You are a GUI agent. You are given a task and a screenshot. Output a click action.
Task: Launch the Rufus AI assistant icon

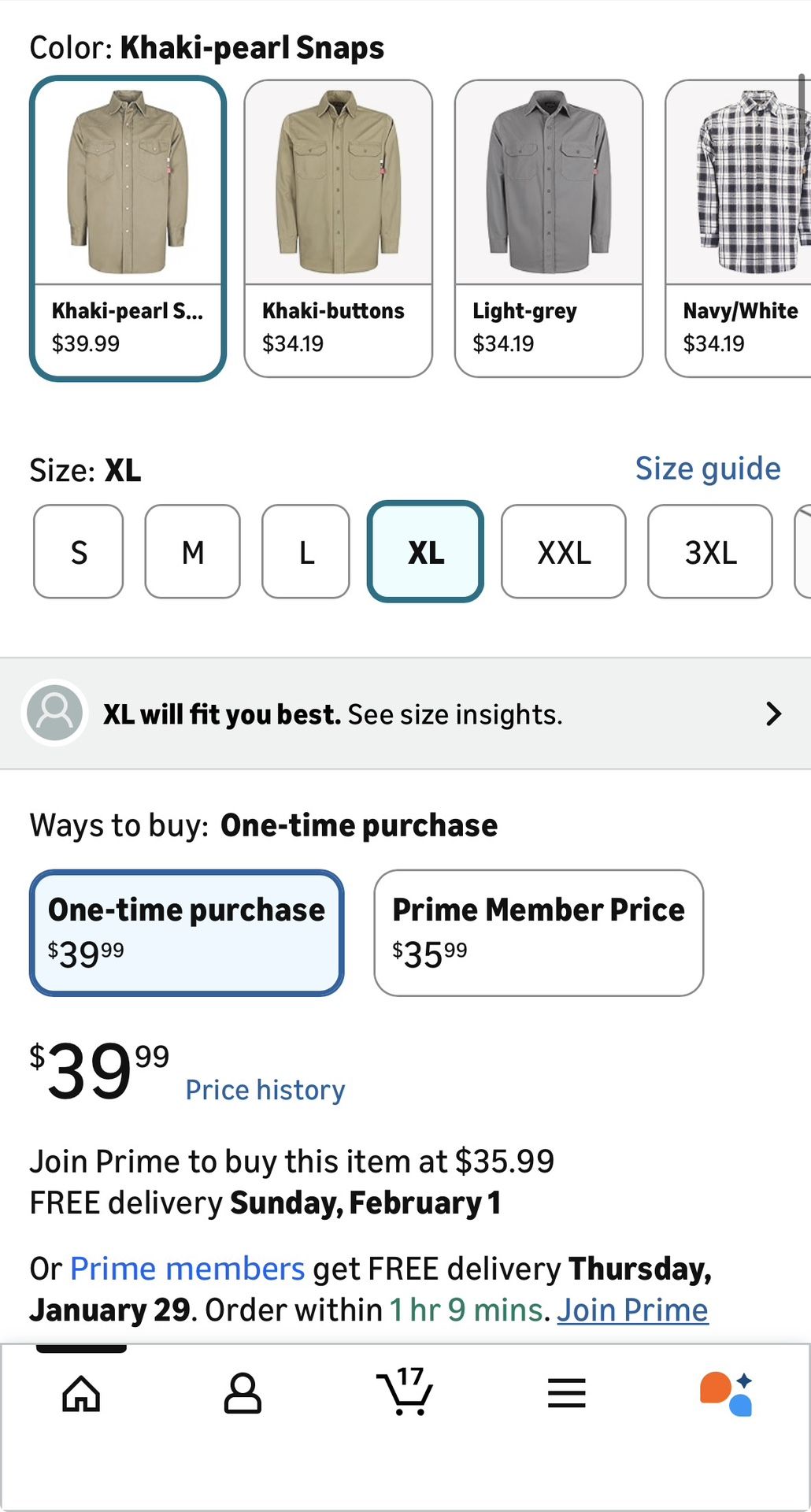coord(727,1393)
